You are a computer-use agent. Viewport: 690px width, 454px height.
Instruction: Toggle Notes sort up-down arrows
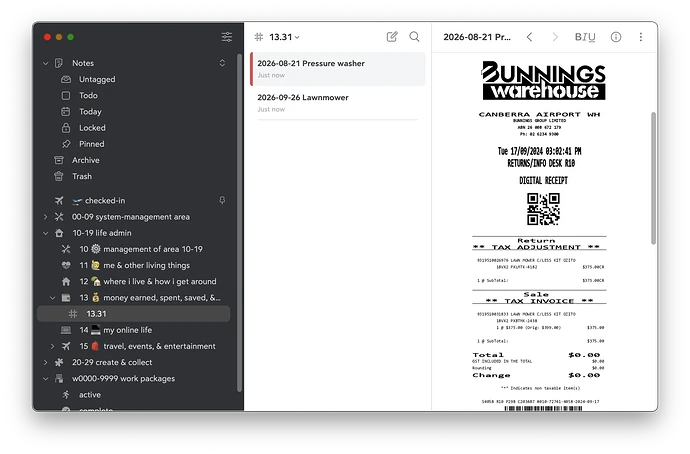tap(222, 63)
